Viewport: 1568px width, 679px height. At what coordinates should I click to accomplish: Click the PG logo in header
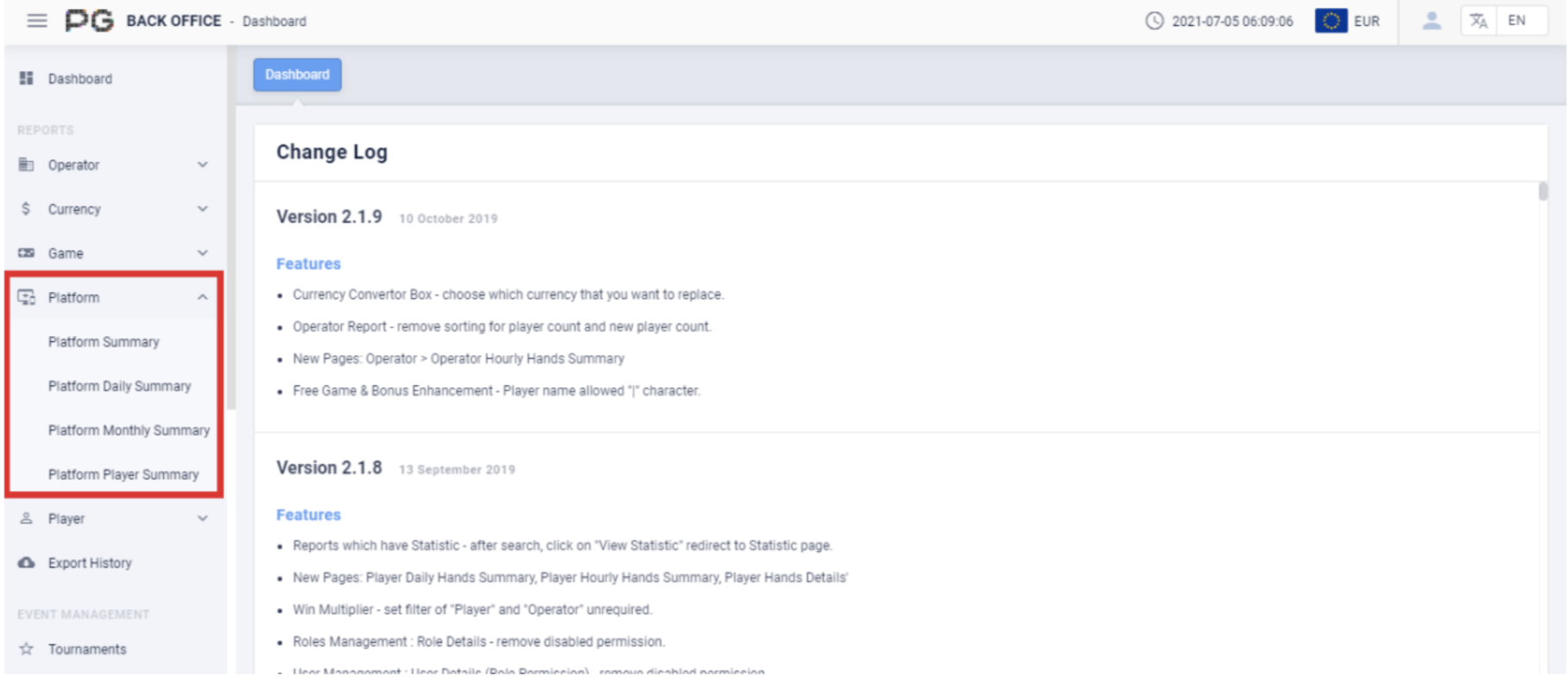click(x=90, y=21)
